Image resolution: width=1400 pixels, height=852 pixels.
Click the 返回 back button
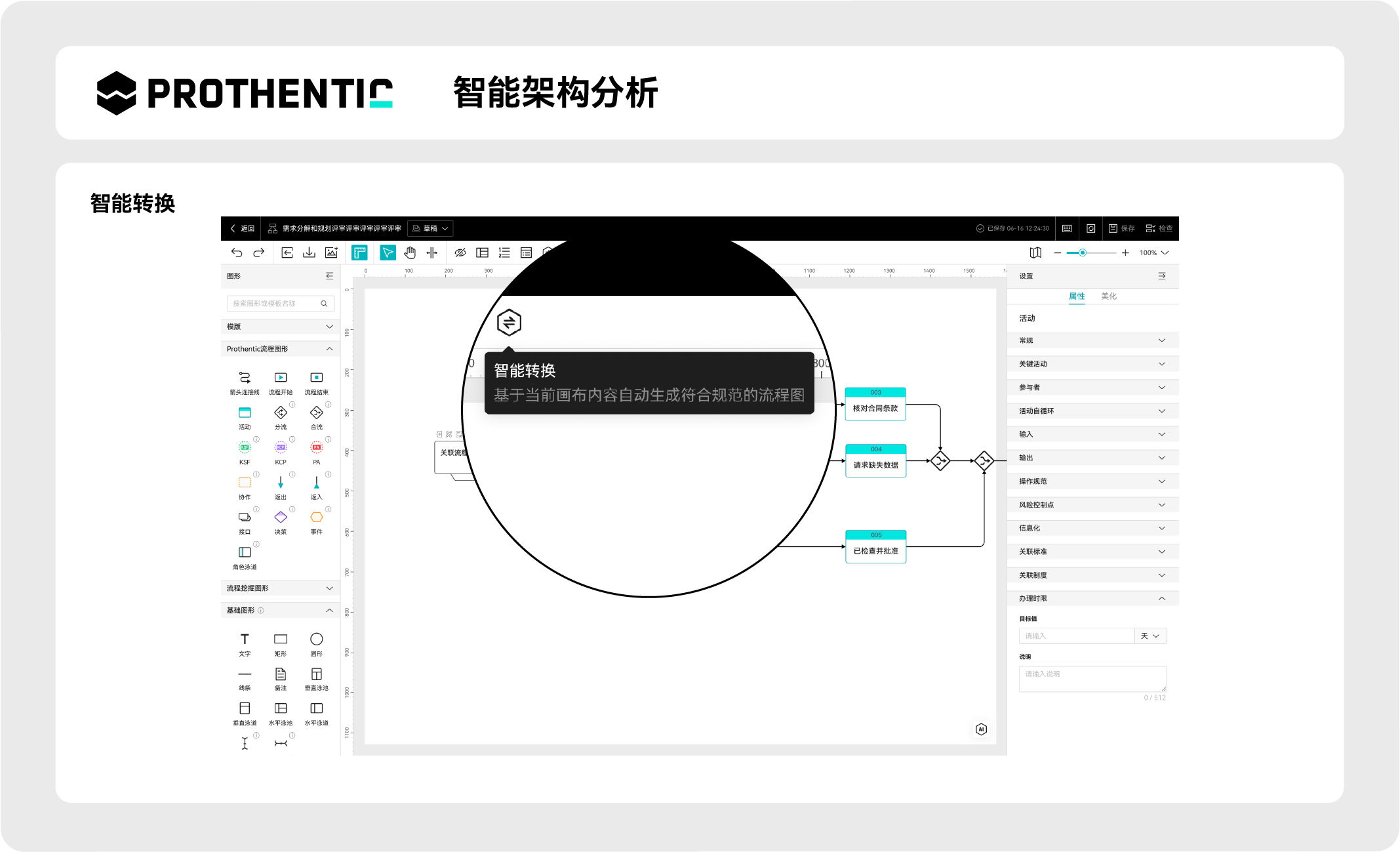tap(242, 228)
